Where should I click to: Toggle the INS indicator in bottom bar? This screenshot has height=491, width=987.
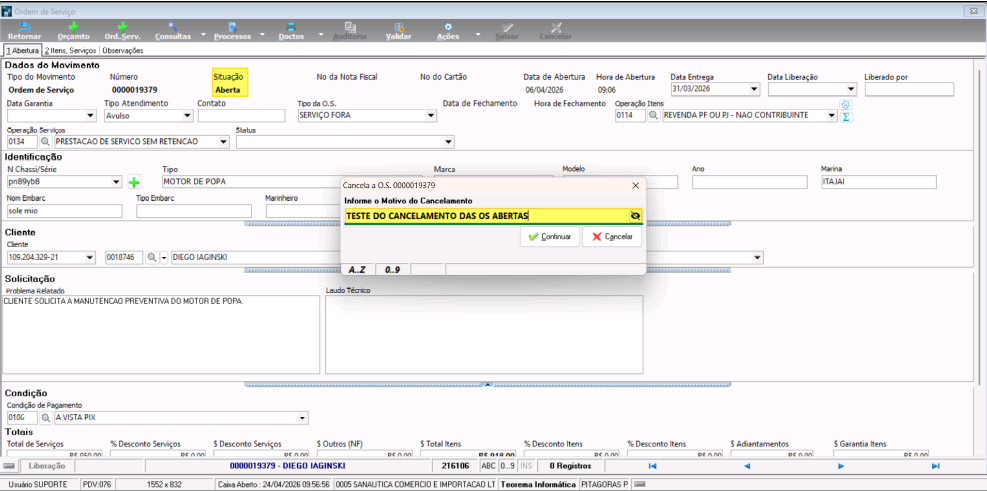coord(526,466)
